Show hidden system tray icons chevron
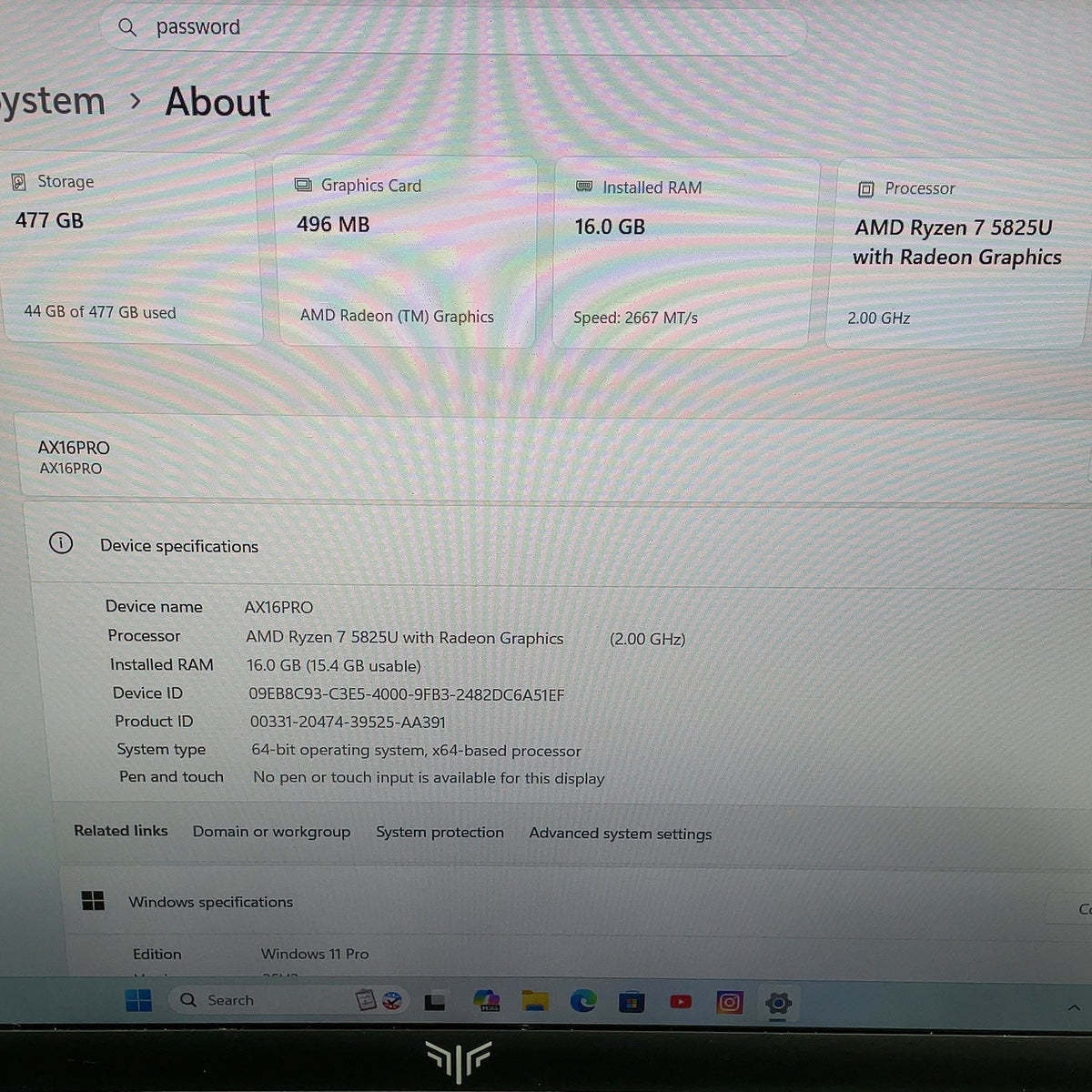Image resolution: width=1092 pixels, height=1092 pixels. point(1074,1007)
